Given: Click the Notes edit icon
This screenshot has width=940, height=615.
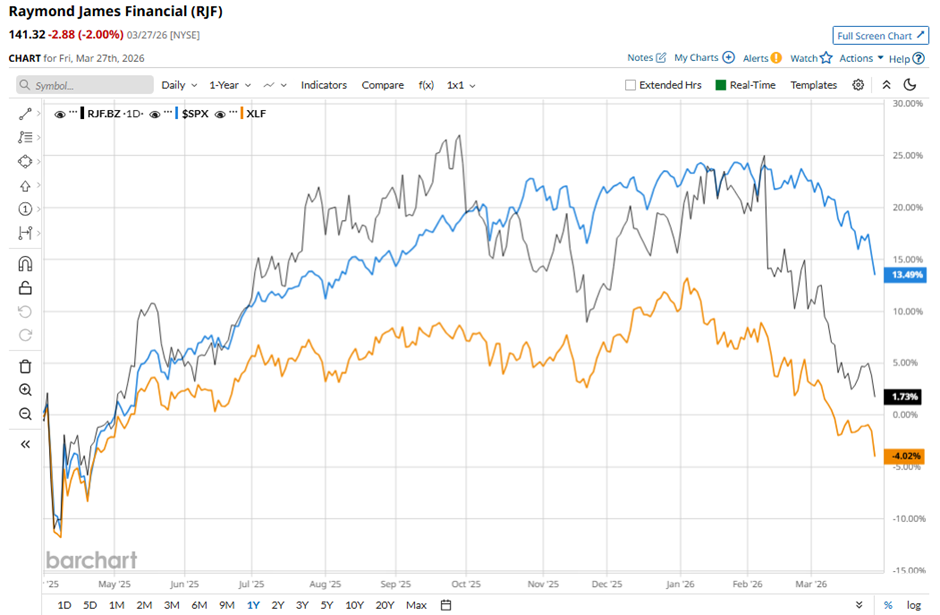Looking at the screenshot, I should pos(661,58).
